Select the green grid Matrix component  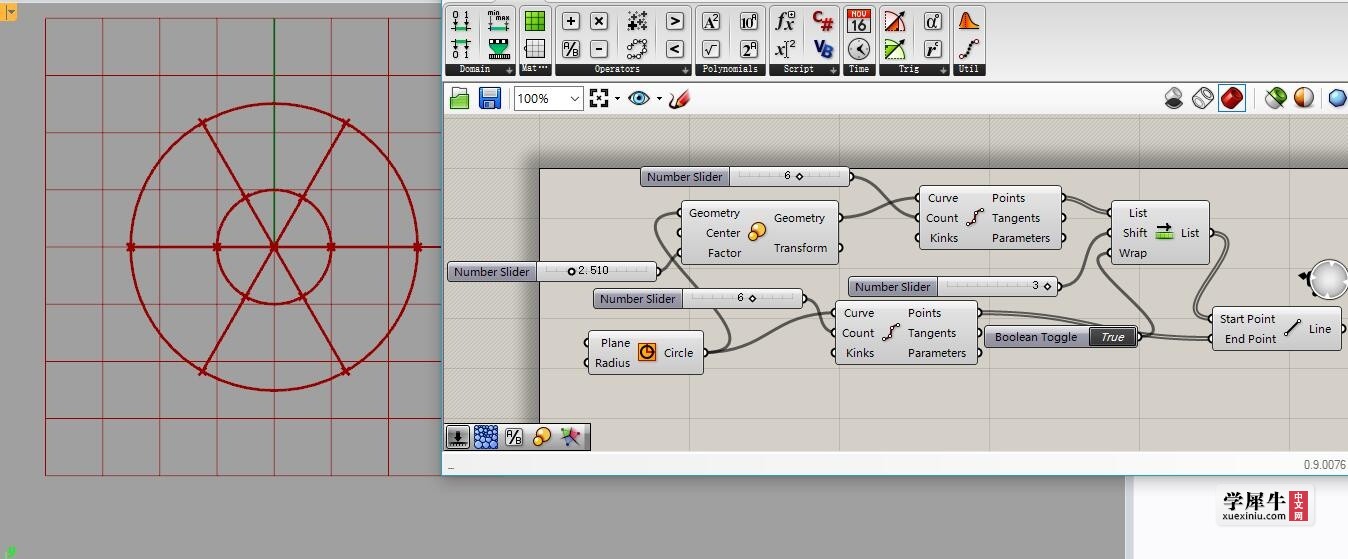pos(535,21)
